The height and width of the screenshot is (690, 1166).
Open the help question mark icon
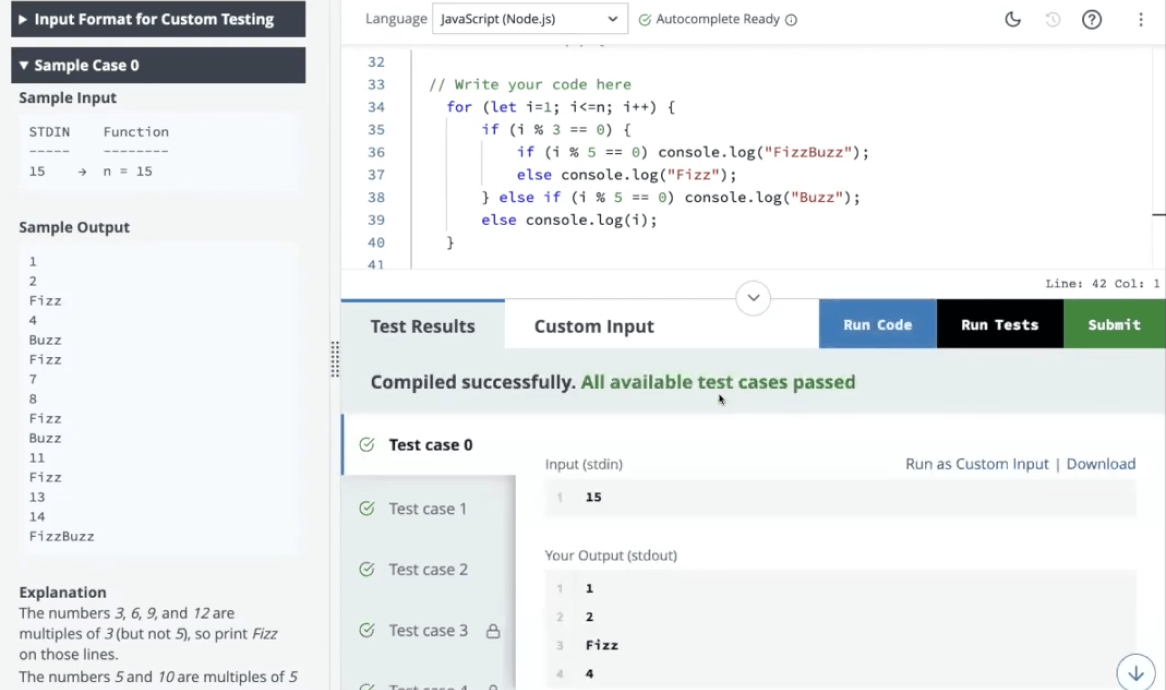(x=1092, y=19)
